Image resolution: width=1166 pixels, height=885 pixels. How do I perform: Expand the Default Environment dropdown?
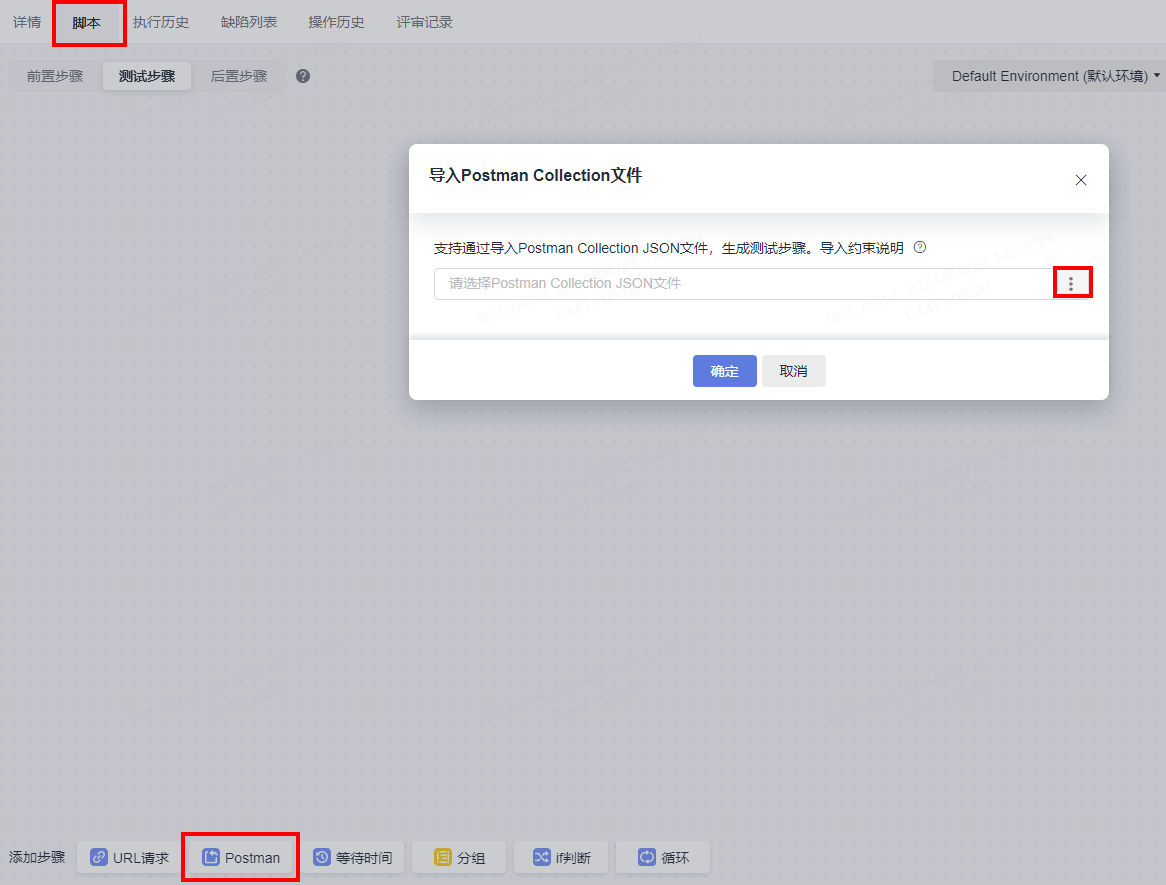point(1049,76)
